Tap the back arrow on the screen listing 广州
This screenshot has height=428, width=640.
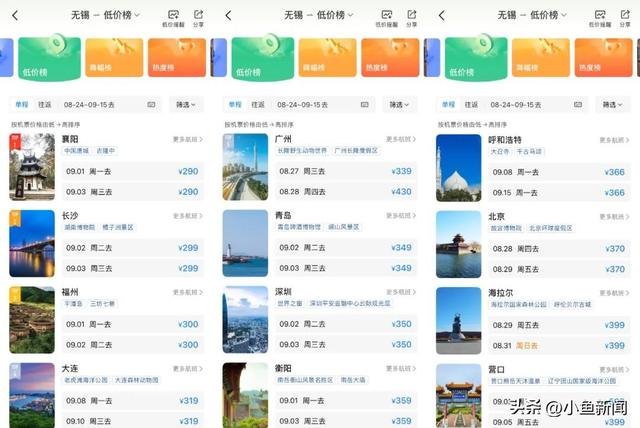click(x=229, y=16)
